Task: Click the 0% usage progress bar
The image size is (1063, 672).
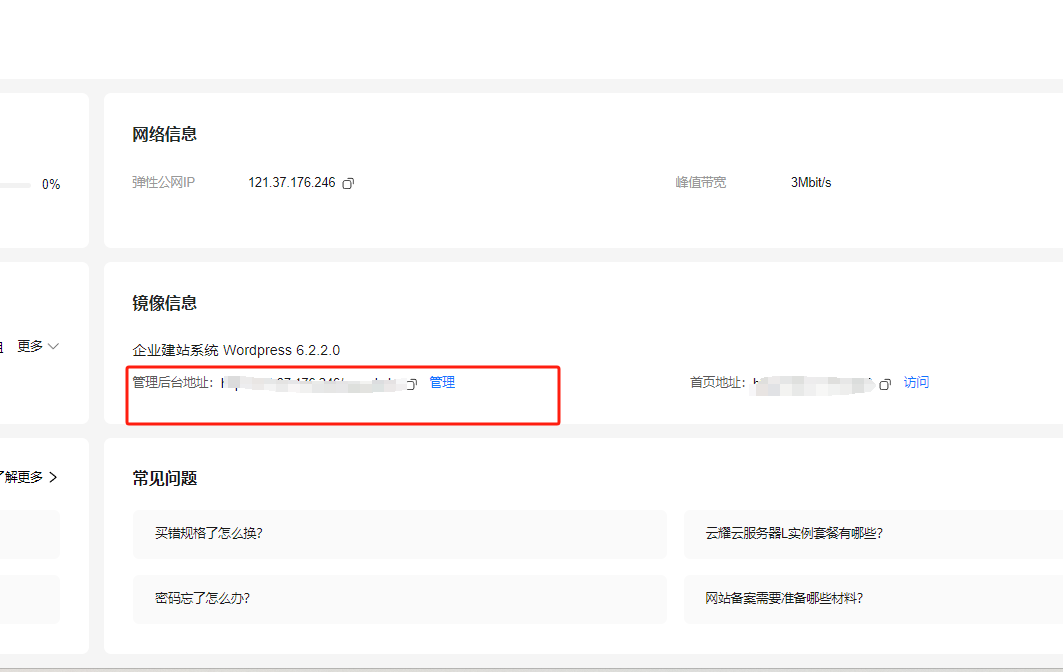Action: coord(15,185)
